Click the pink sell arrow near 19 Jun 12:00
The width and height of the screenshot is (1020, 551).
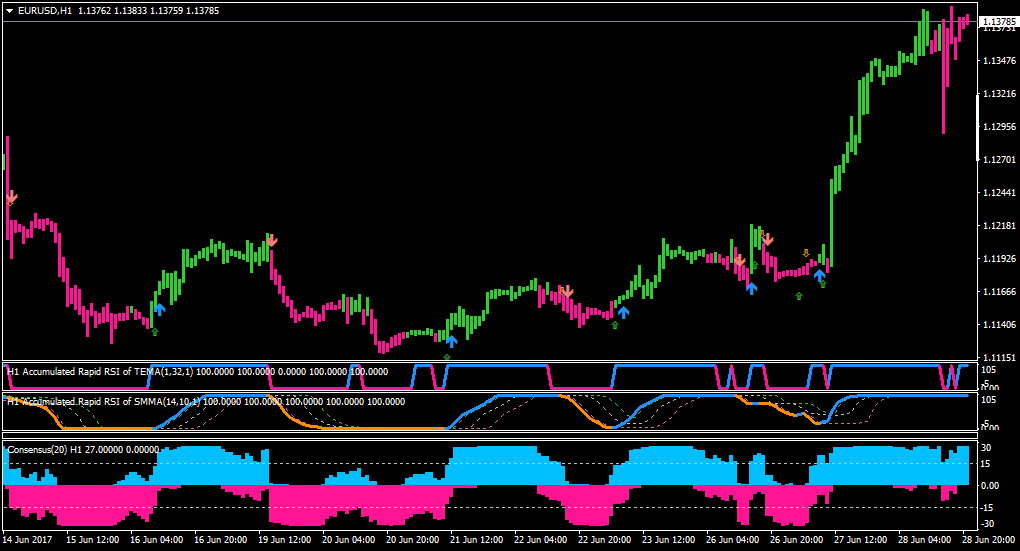coord(271,240)
